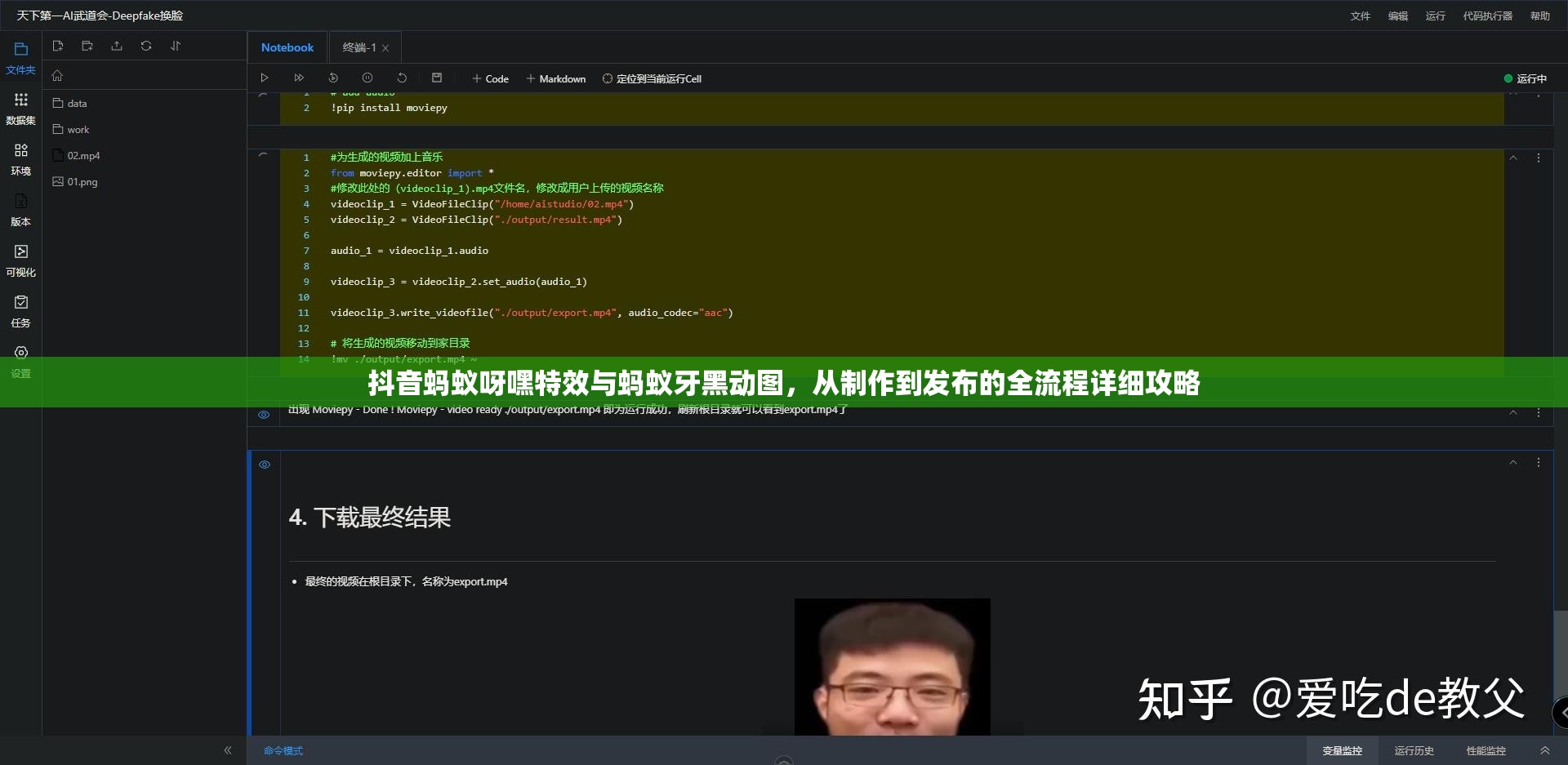Add a new cell with + Code

(490, 78)
